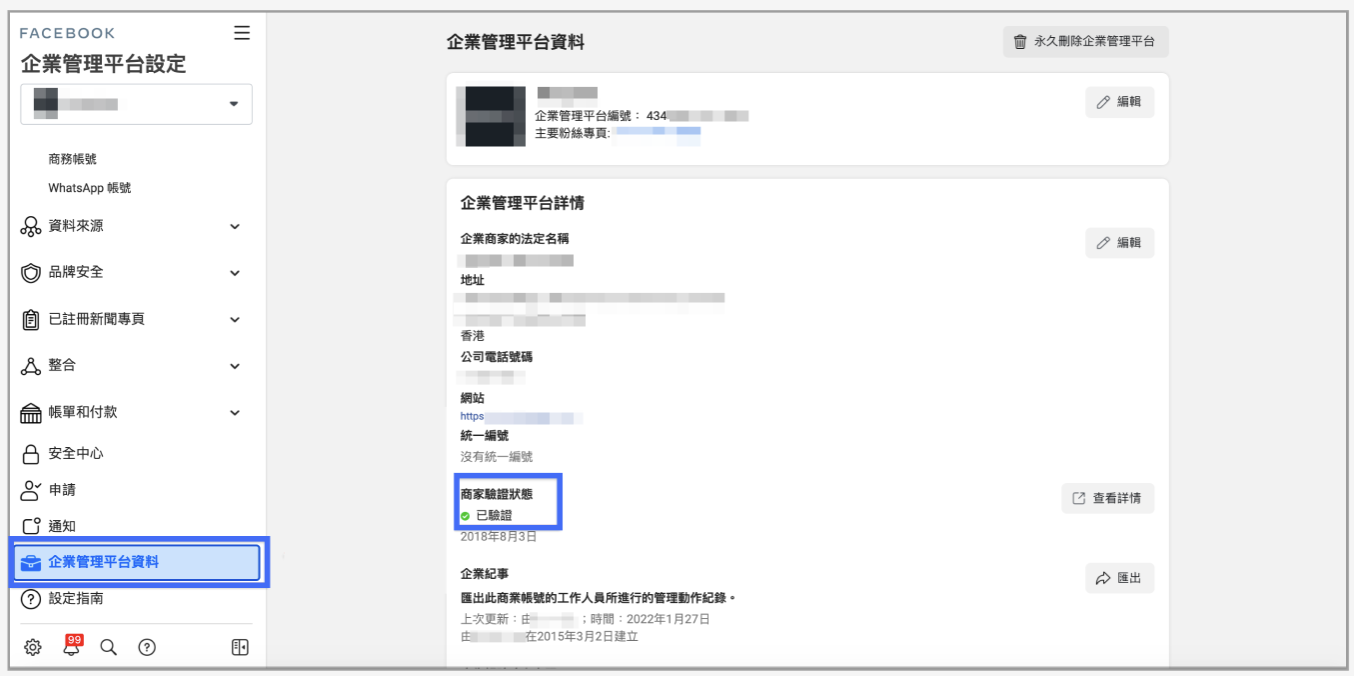Click the 品牌安全 shield icon
1354x676 pixels.
30,273
